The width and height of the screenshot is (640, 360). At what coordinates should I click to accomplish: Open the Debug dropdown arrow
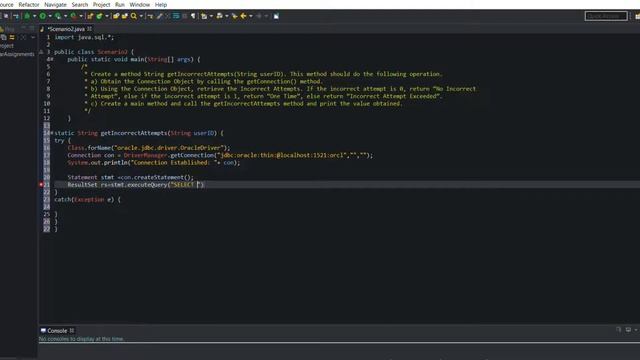(x=34, y=16)
